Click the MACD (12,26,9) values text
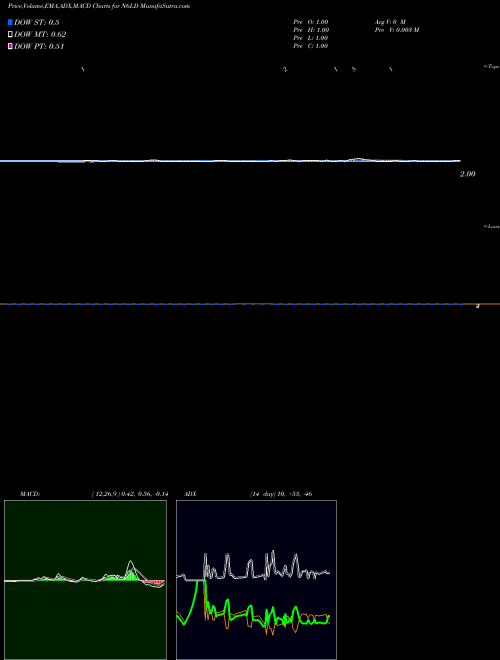The width and height of the screenshot is (500, 660). pos(130,494)
